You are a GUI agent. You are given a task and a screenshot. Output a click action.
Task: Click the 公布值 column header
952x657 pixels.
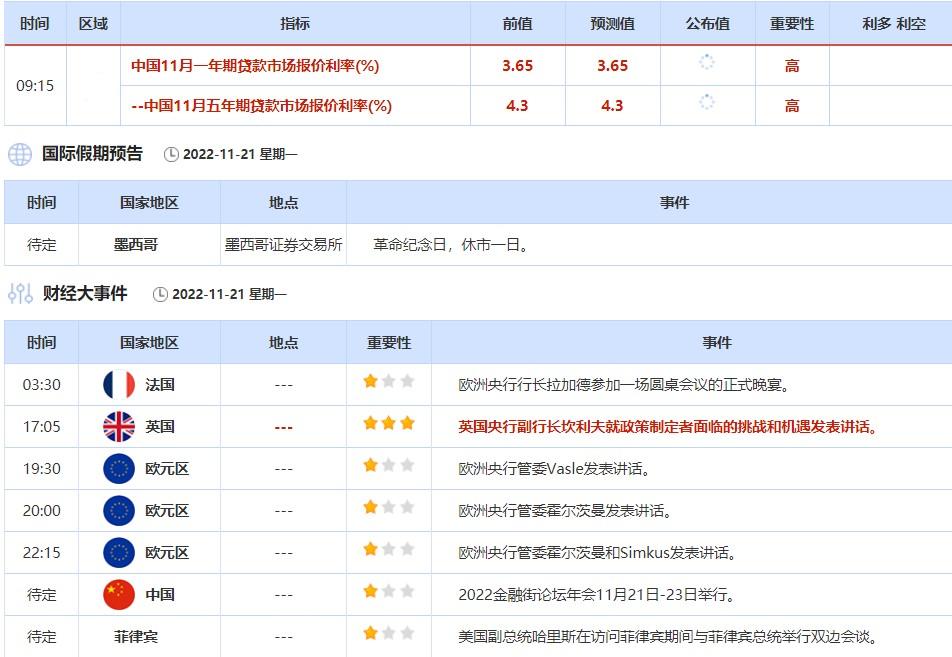[x=707, y=23]
